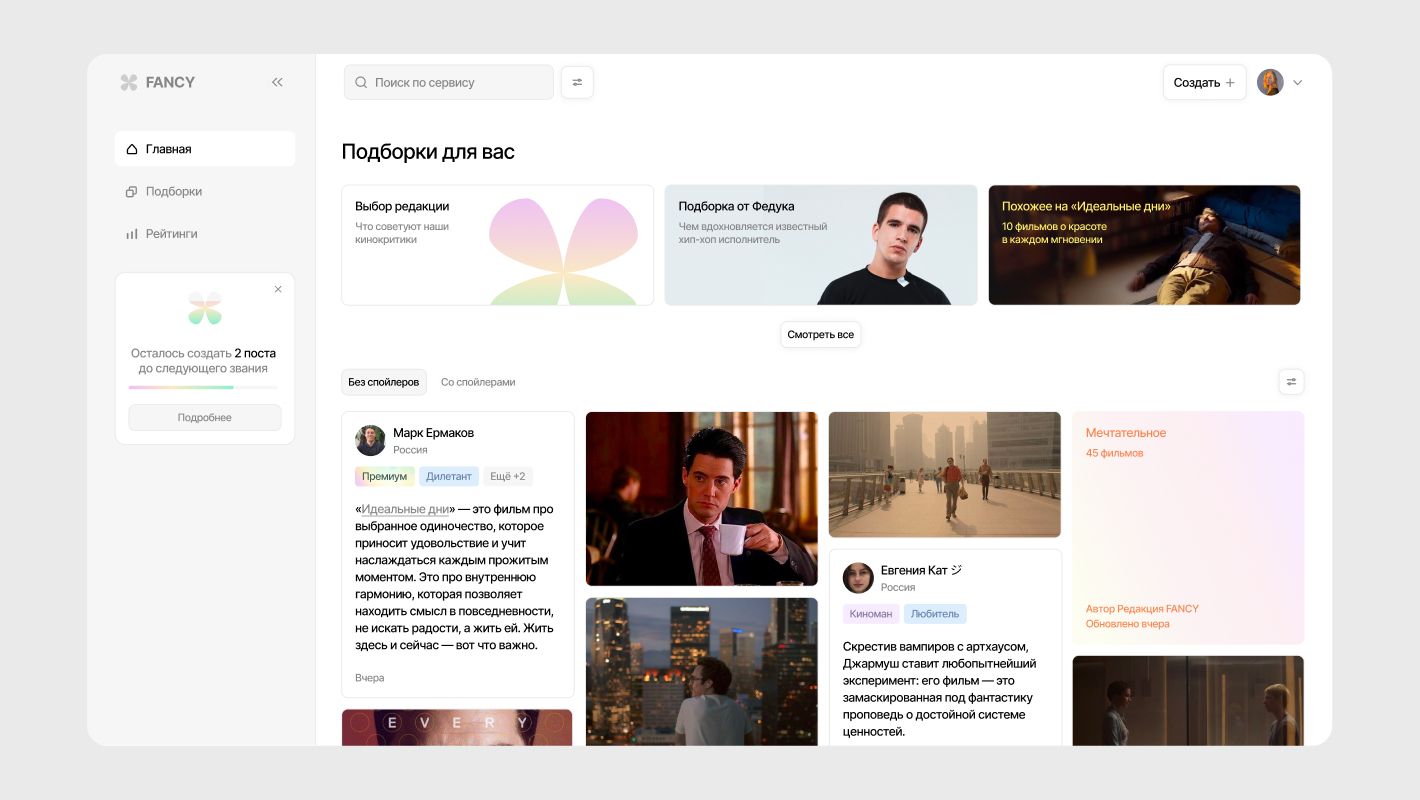Select the Без спойлеров filter
Screen dimensions: 1420x800
(x=384, y=382)
